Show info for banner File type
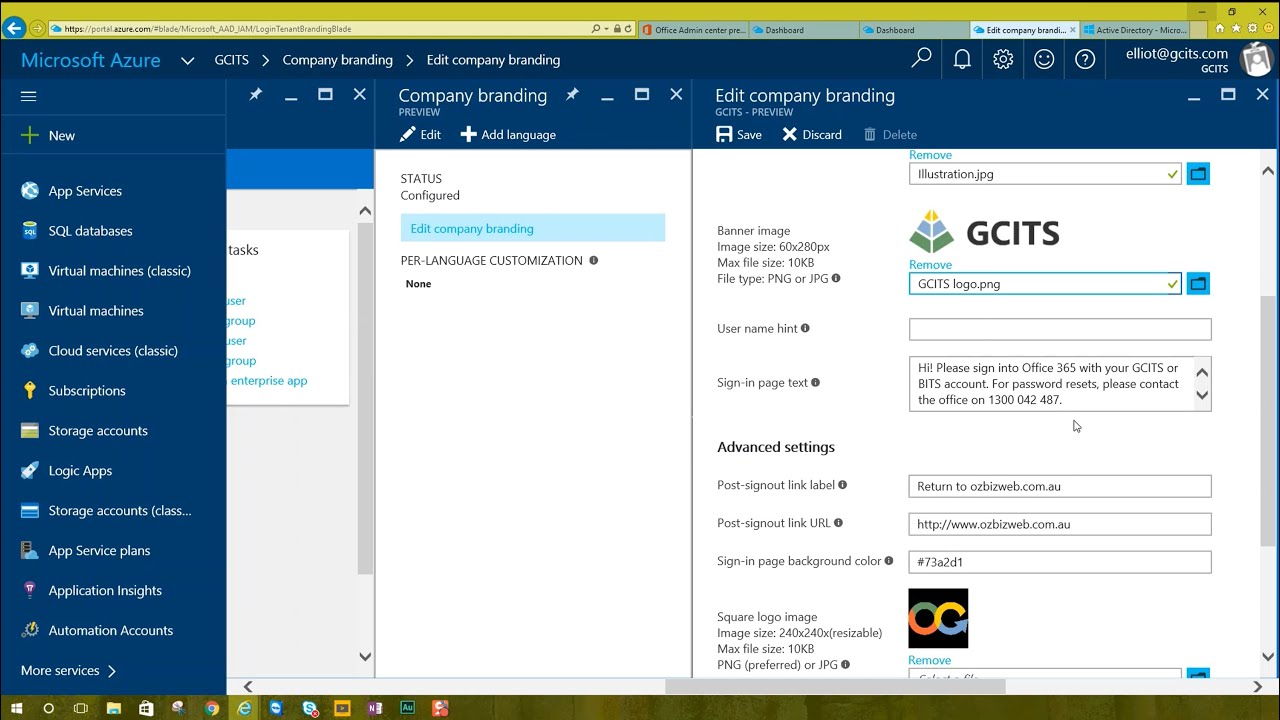1280x720 pixels. coord(836,278)
